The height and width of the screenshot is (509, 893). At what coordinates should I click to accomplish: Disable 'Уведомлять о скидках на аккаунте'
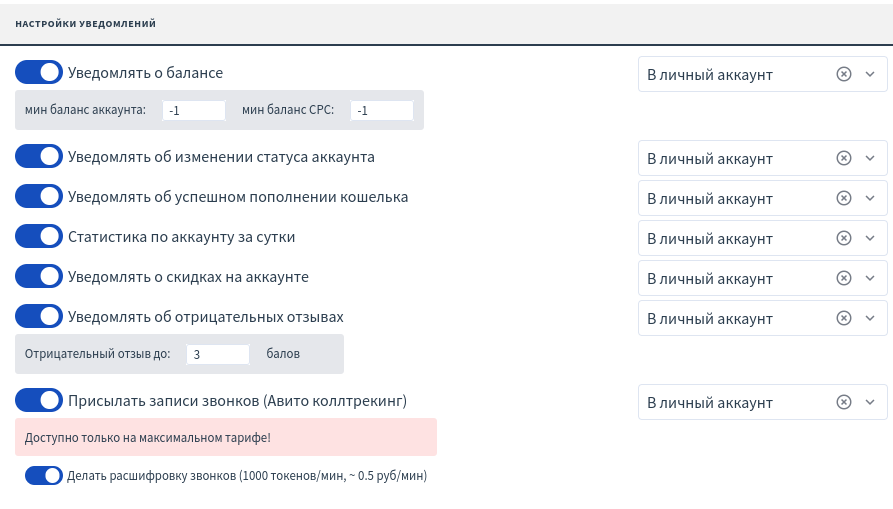(39, 277)
